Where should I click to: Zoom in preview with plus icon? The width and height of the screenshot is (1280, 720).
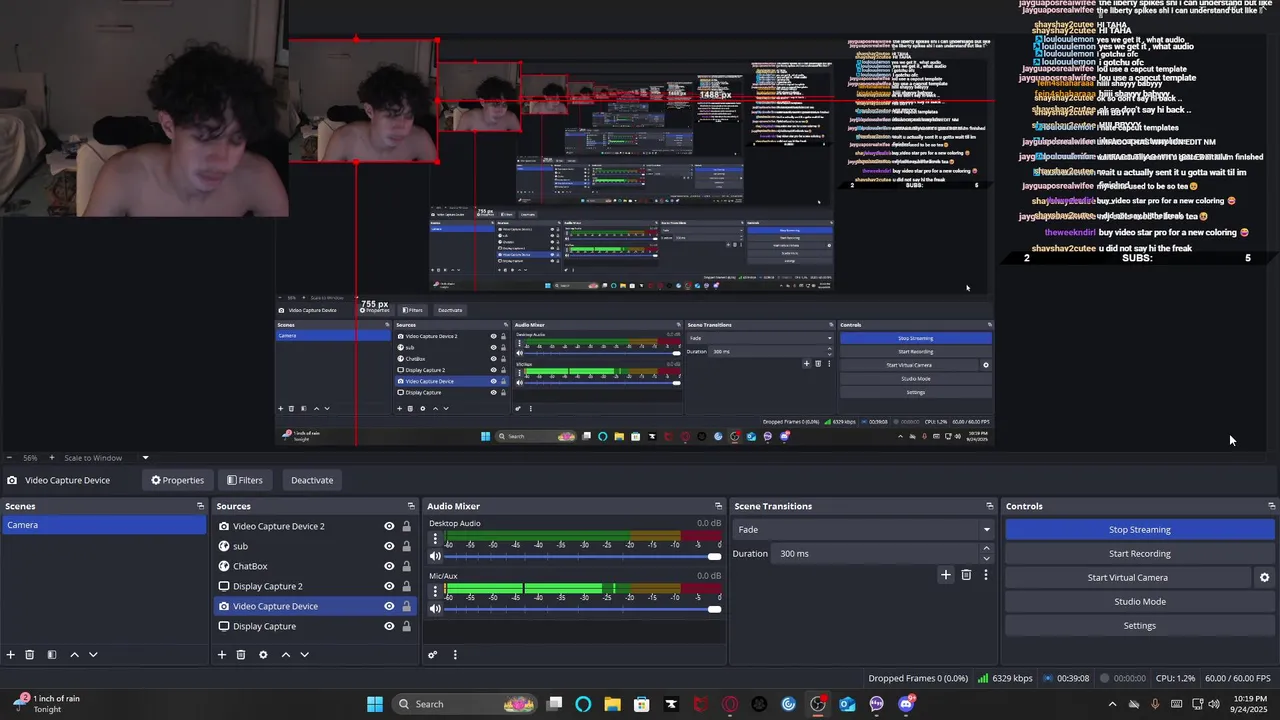[51, 458]
